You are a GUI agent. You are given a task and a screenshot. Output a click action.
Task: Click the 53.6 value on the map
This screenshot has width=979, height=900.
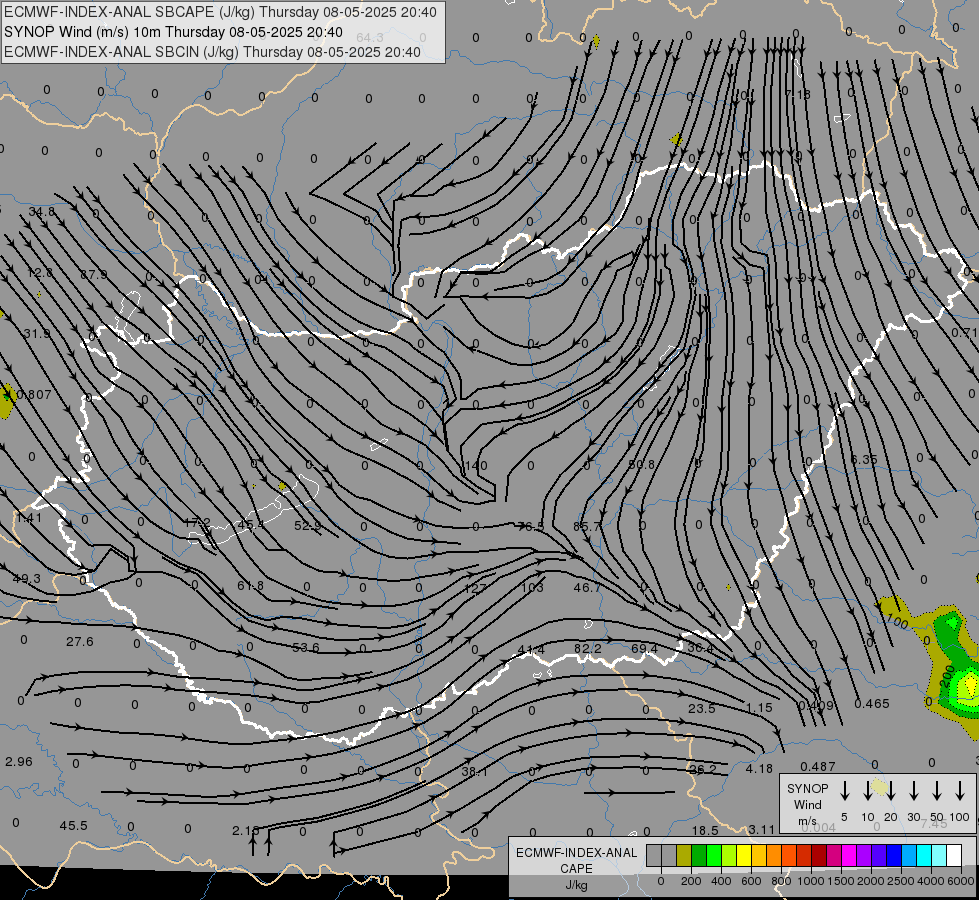(x=306, y=647)
